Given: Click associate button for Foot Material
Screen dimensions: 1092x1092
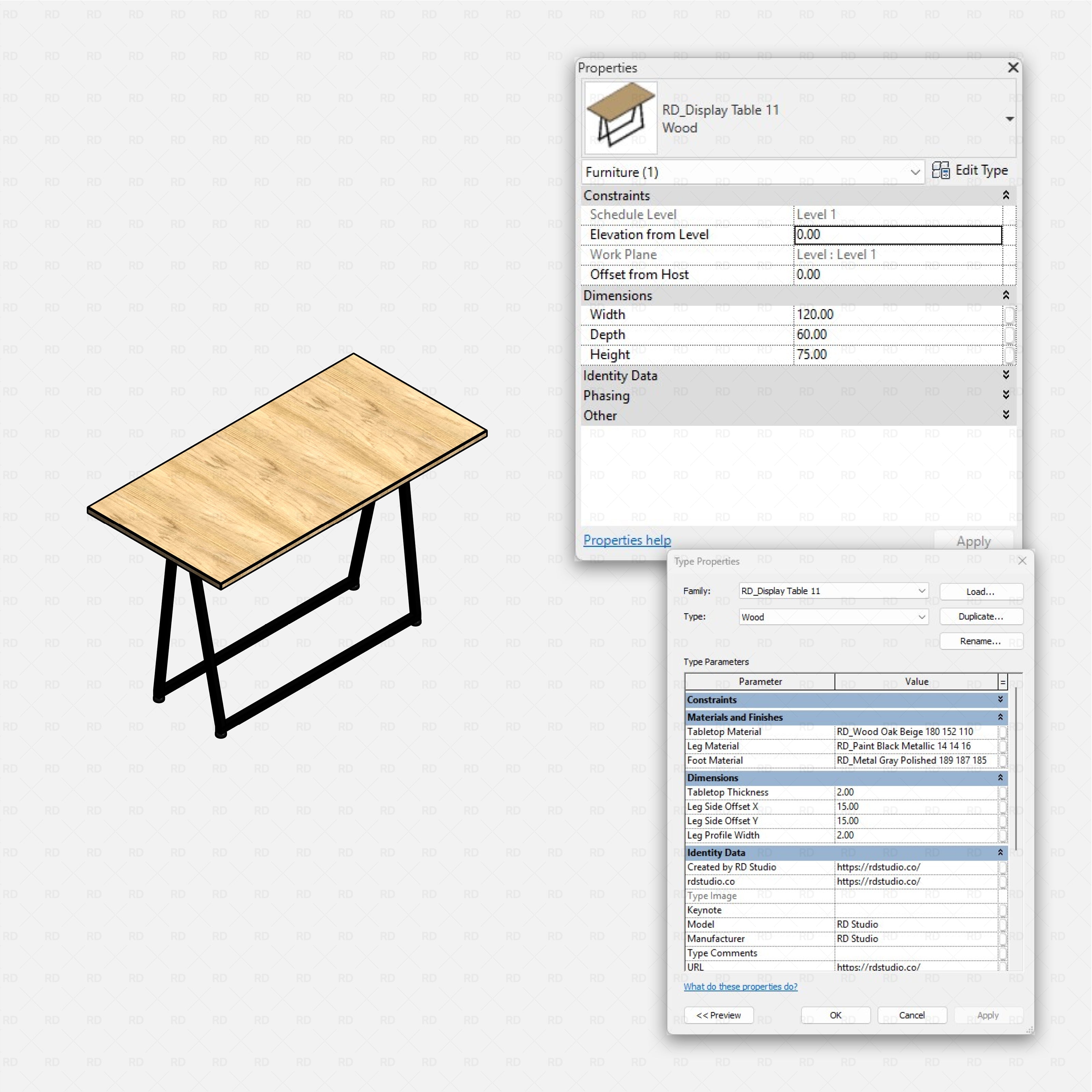Looking at the screenshot, I should tap(1003, 761).
